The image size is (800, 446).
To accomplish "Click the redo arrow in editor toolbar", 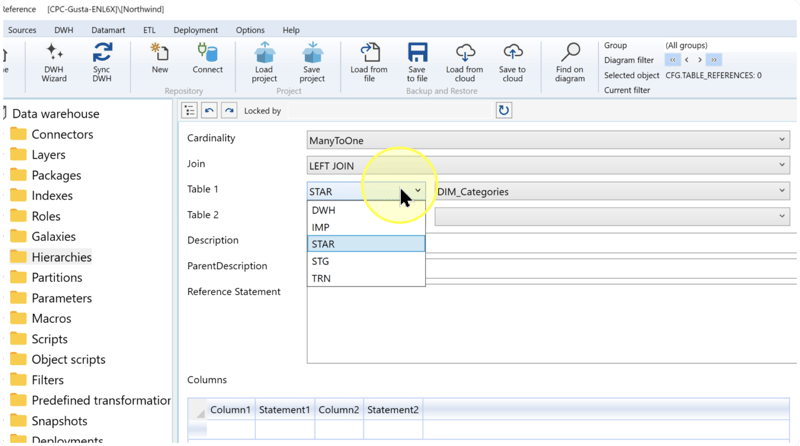I will coord(229,110).
